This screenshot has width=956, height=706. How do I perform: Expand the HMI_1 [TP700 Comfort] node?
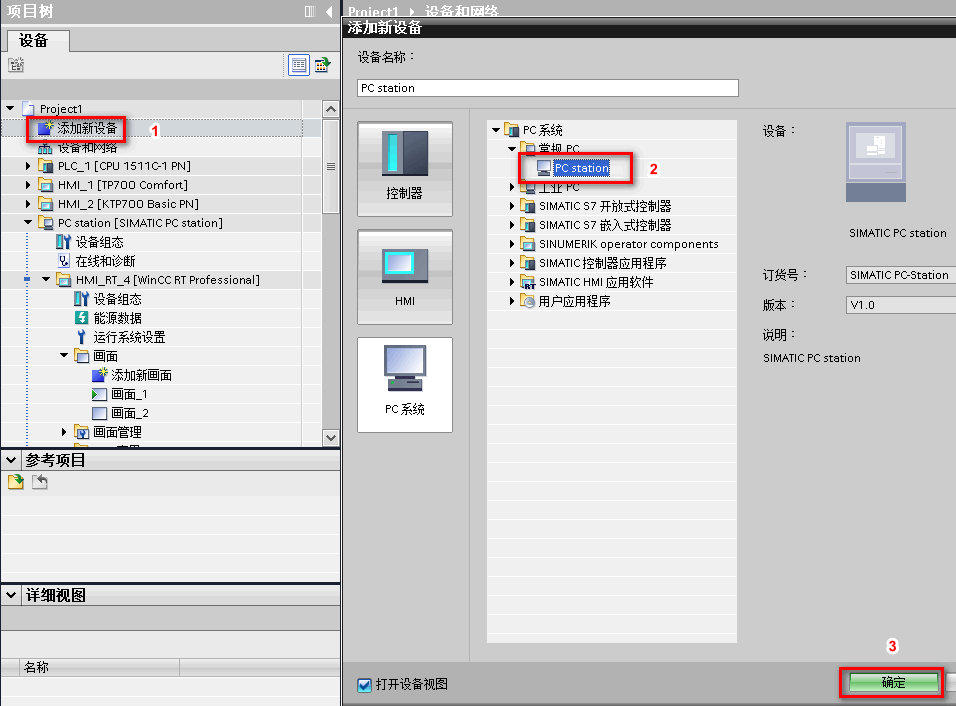28,185
